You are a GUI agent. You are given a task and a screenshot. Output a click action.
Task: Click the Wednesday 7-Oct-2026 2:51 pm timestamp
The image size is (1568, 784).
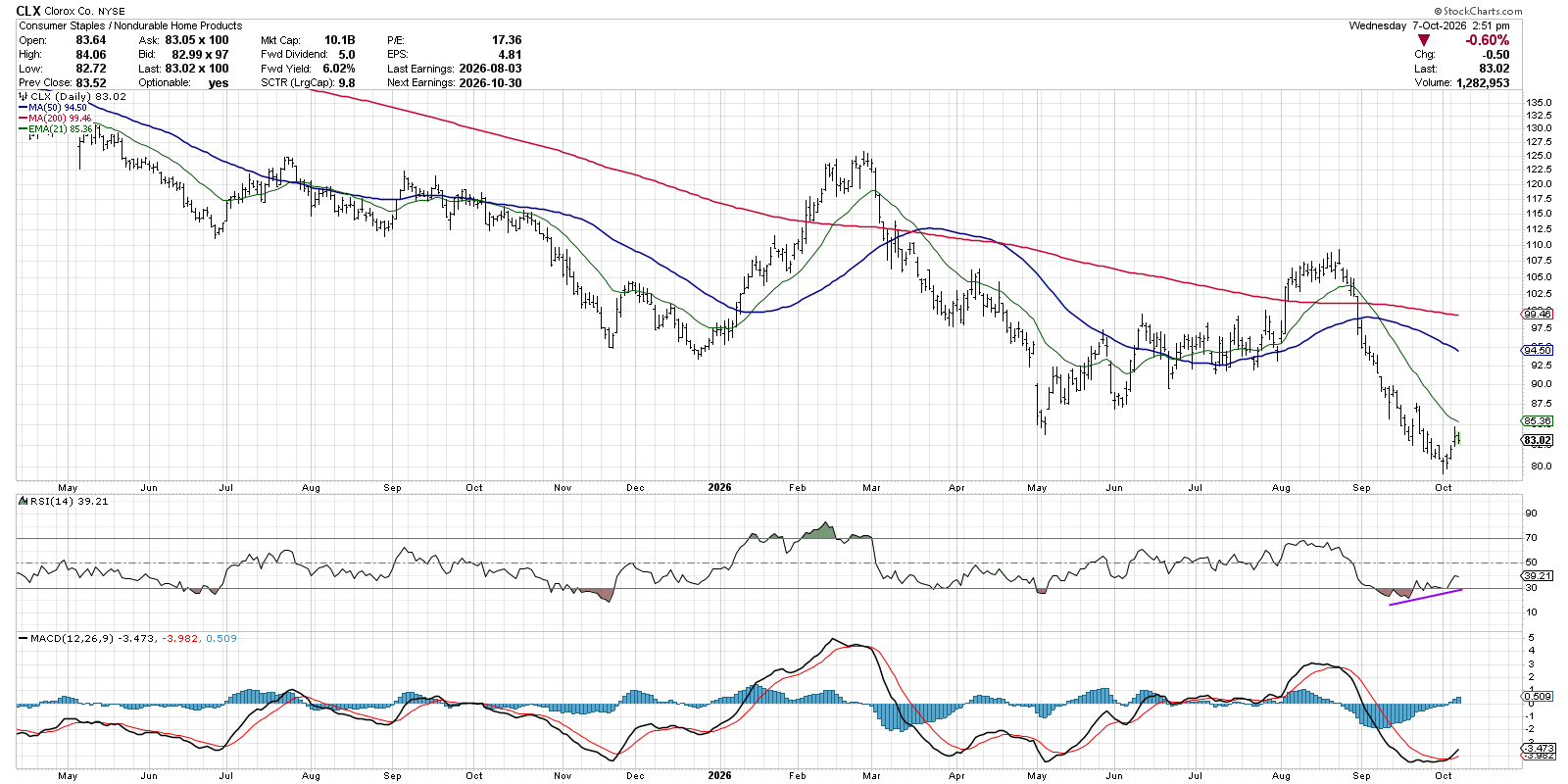click(x=1430, y=25)
